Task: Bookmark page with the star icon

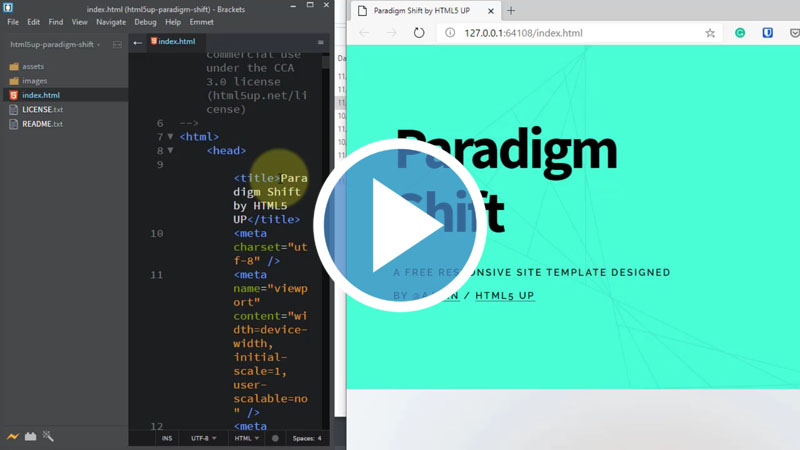Action: (710, 33)
